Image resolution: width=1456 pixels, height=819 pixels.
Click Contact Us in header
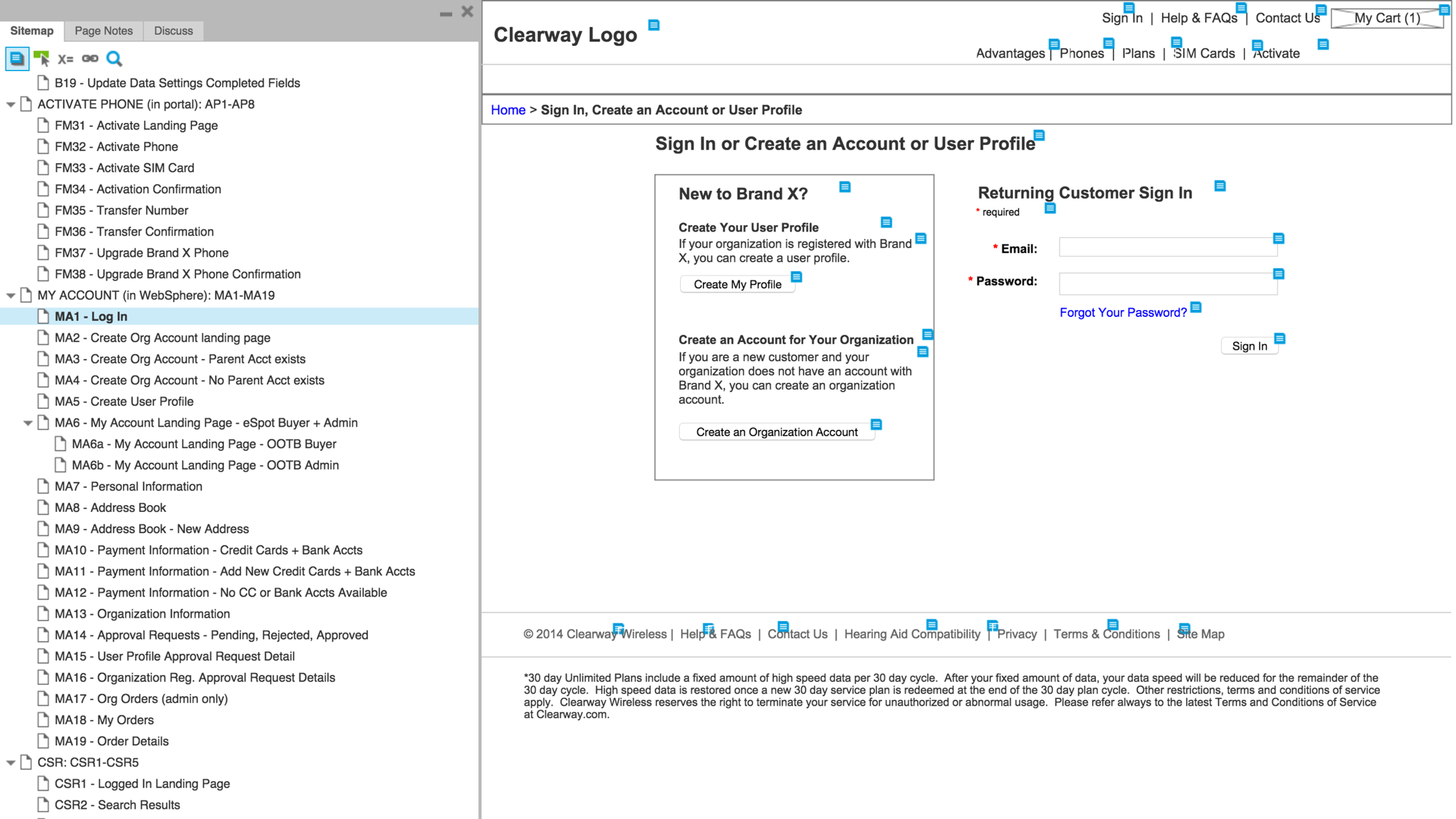[x=1288, y=18]
